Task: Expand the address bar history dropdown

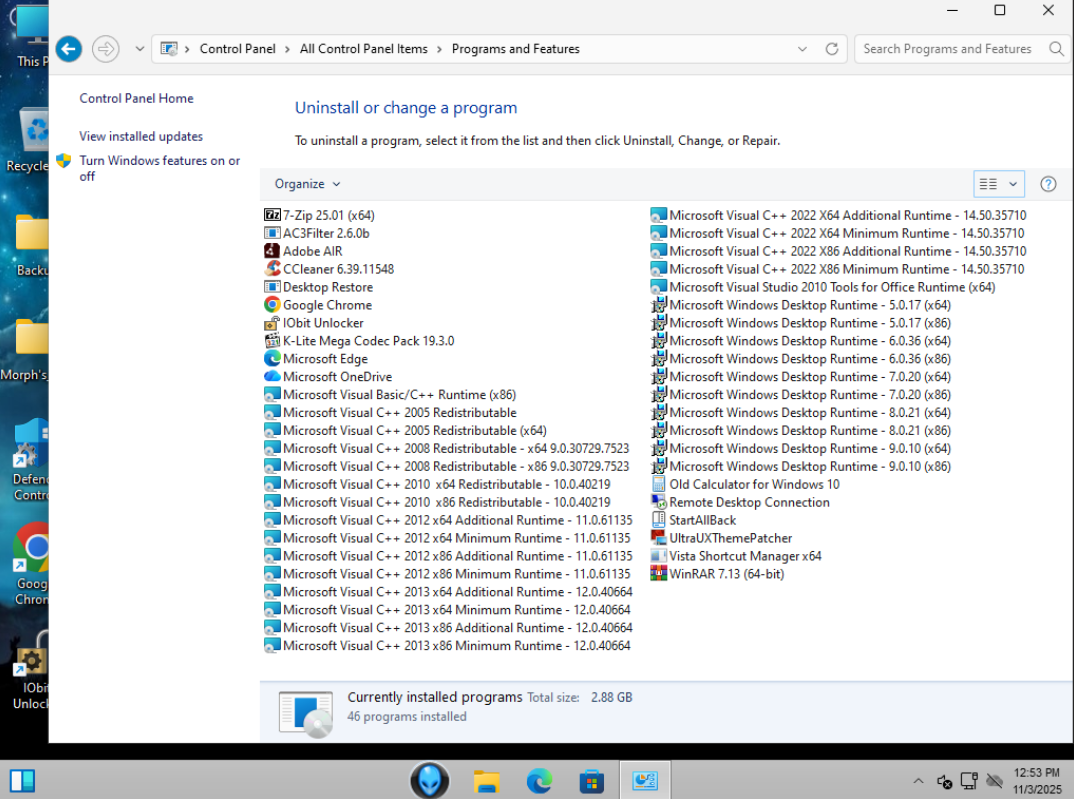Action: [x=802, y=49]
